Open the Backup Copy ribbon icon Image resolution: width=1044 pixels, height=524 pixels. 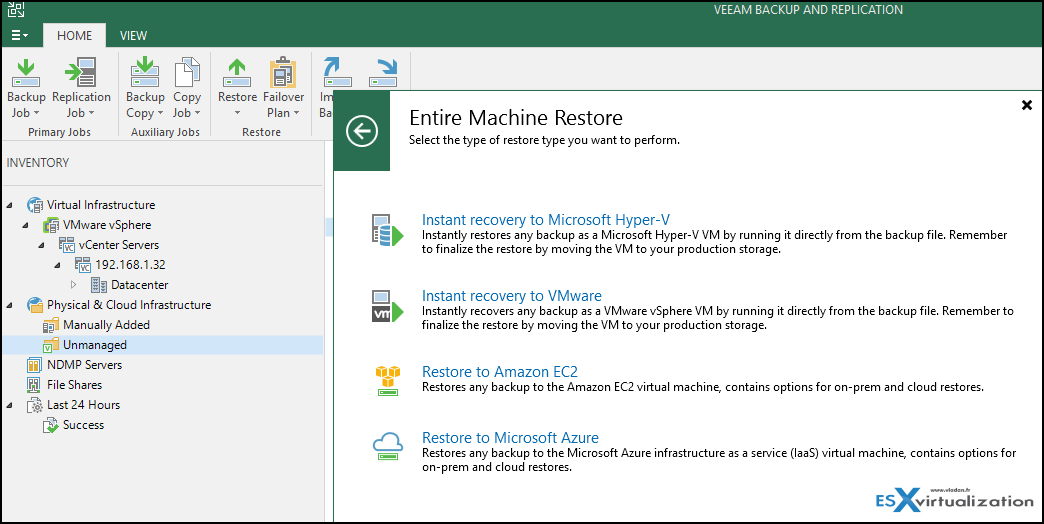coord(144,73)
